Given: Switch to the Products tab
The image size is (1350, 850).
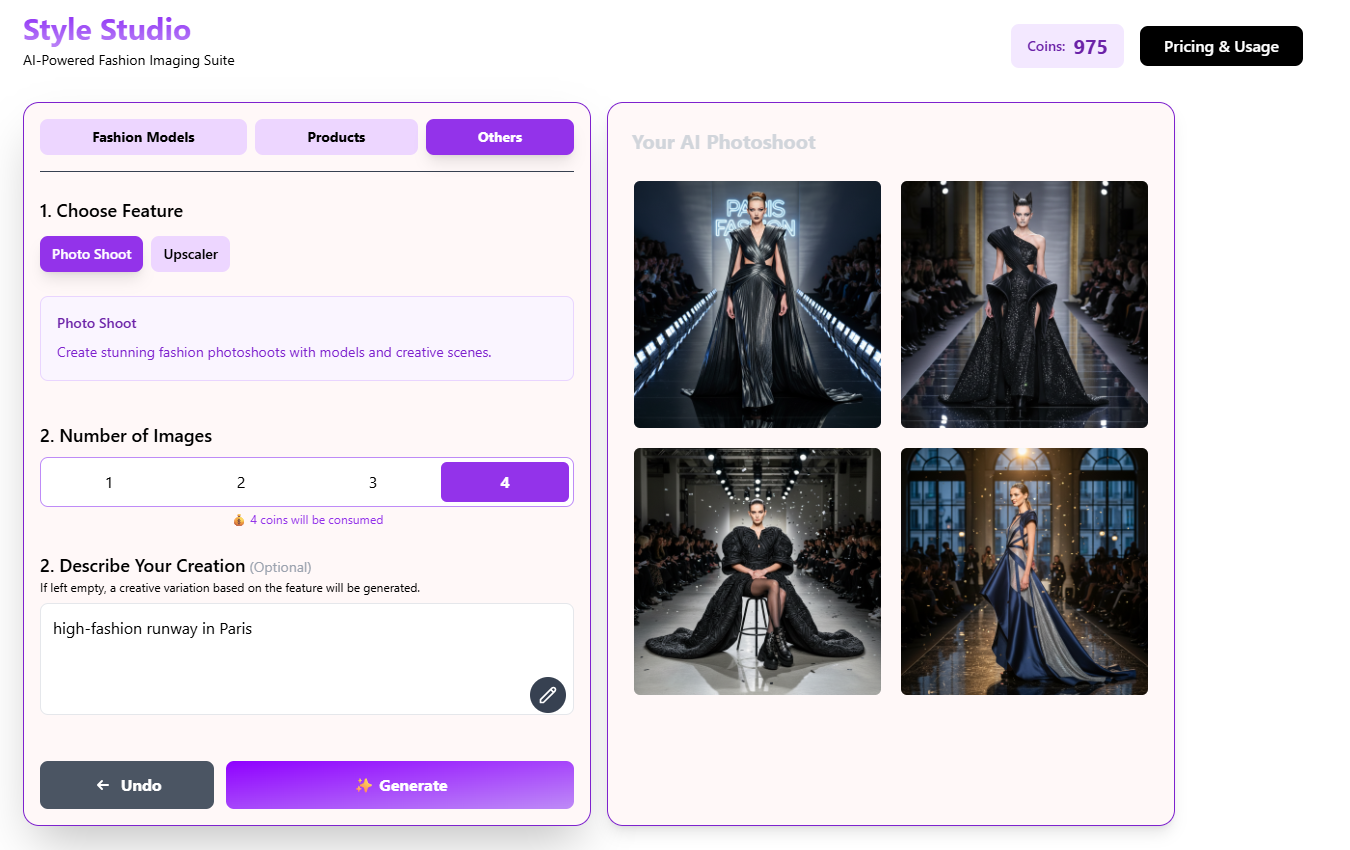Looking at the screenshot, I should (336, 137).
